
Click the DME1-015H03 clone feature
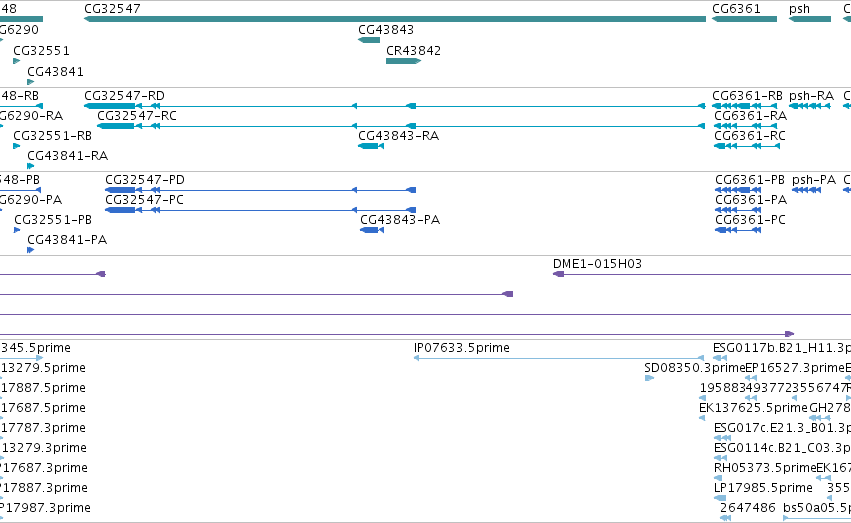[x=702, y=274]
